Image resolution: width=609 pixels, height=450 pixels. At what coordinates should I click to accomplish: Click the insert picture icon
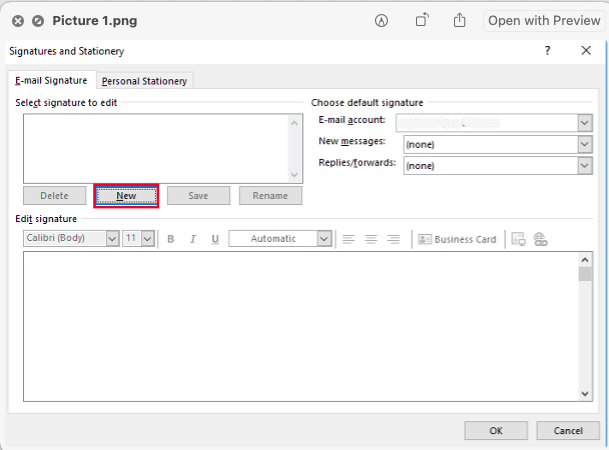tap(518, 239)
